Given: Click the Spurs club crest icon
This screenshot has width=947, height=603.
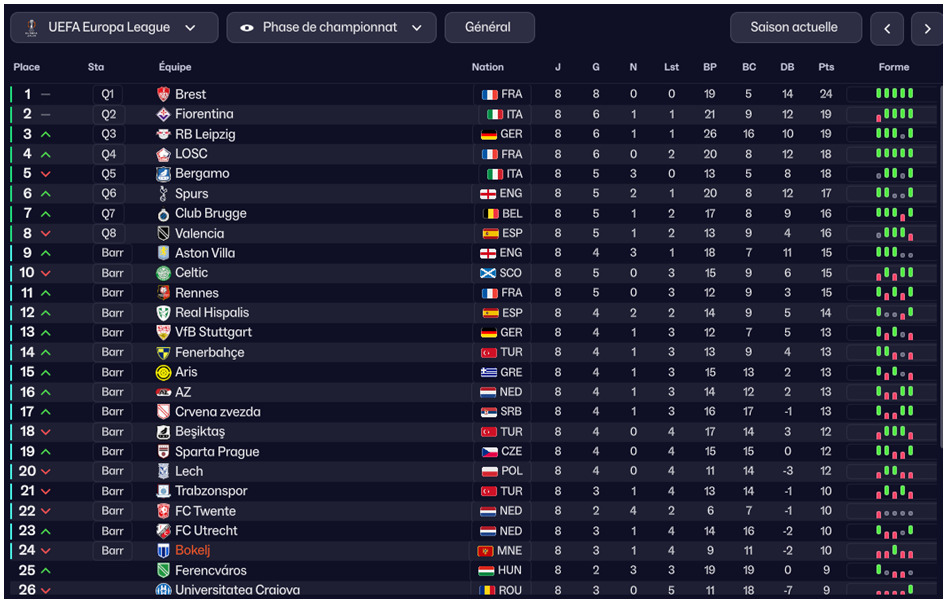Looking at the screenshot, I should pyautogui.click(x=164, y=193).
